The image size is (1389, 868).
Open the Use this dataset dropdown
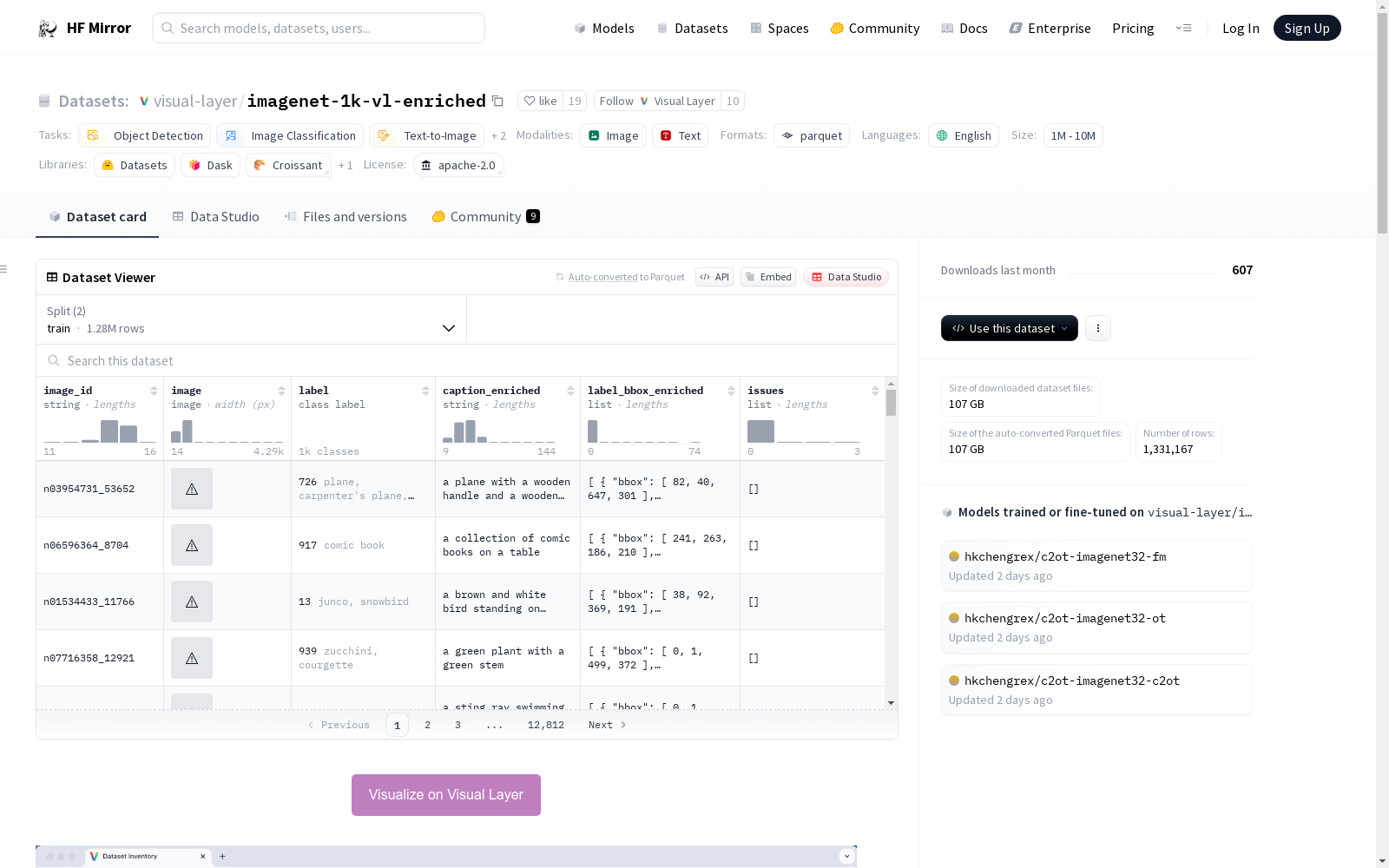(x=1010, y=328)
